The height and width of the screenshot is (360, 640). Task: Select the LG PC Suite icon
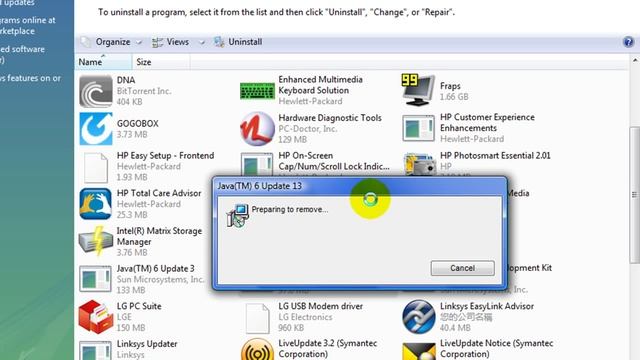point(96,317)
